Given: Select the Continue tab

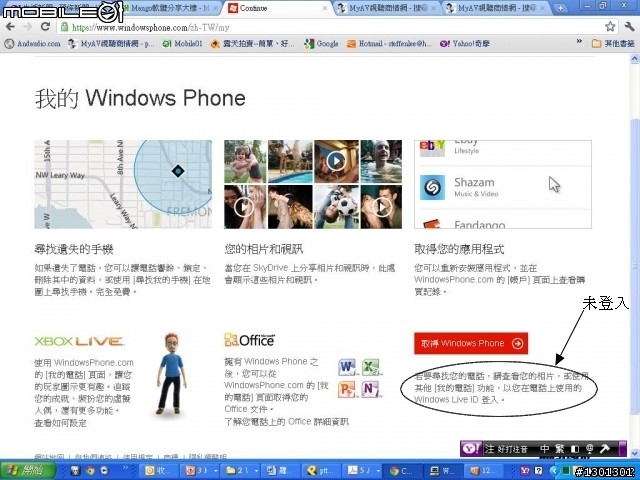Looking at the screenshot, I should pos(276,8).
